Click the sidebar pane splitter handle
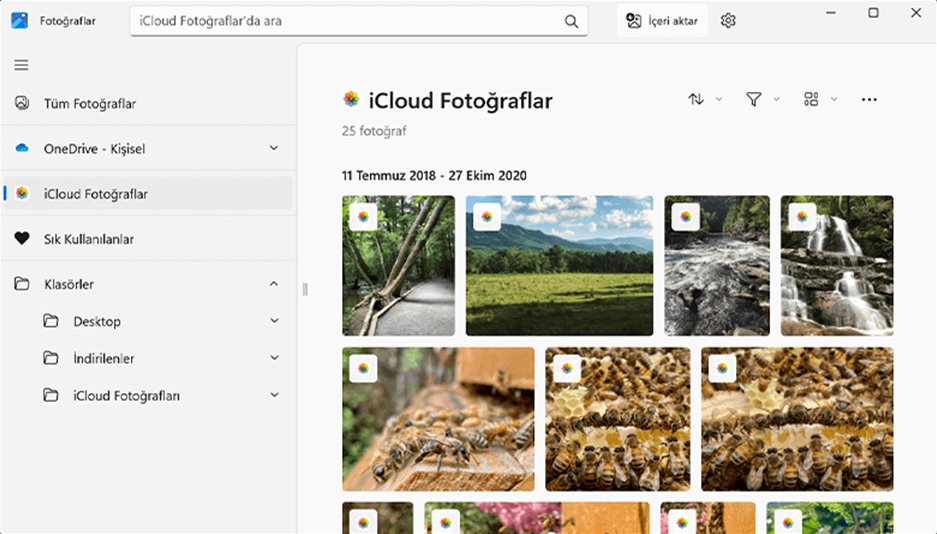 [x=305, y=290]
